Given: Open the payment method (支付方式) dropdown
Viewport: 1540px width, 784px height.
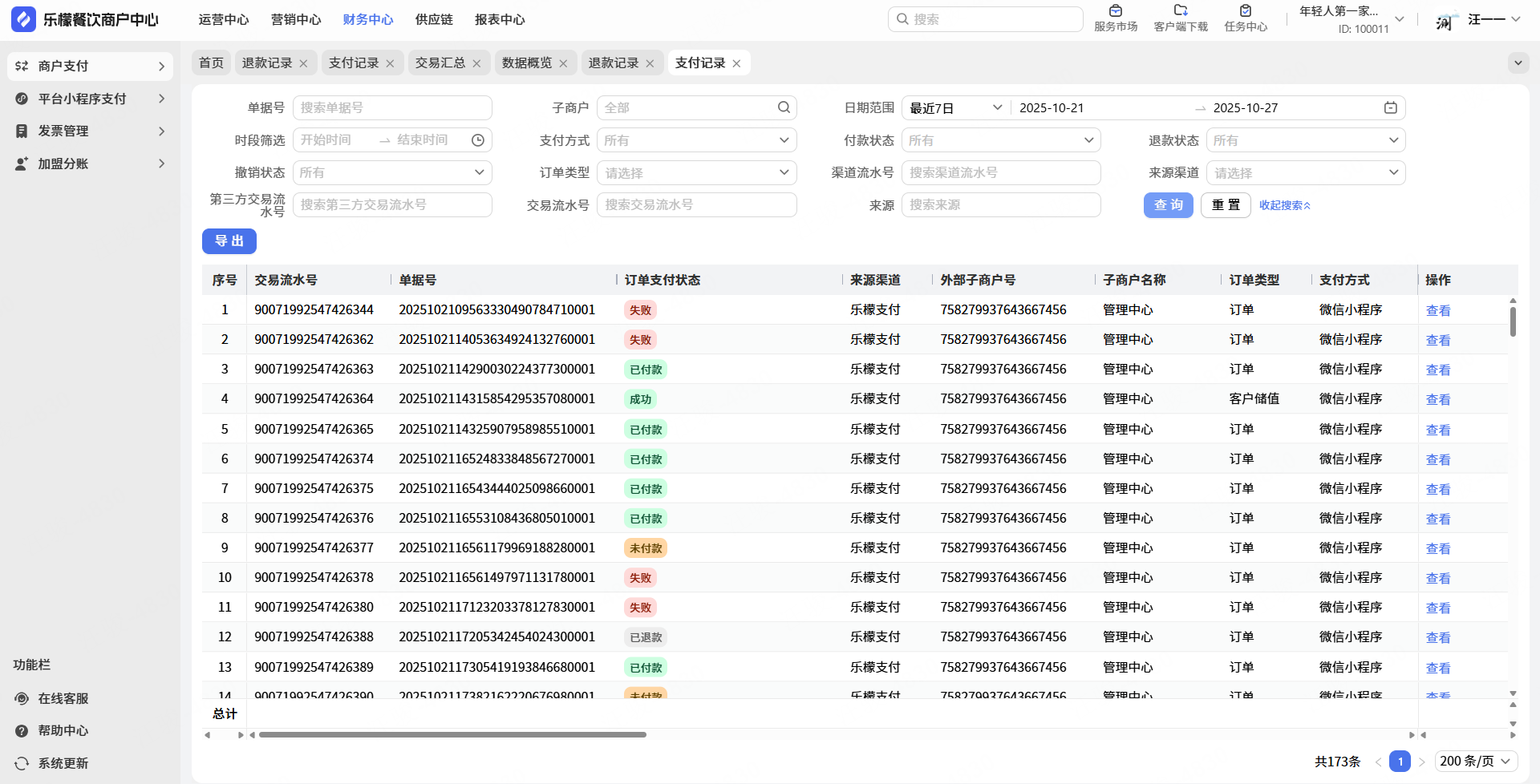Looking at the screenshot, I should pyautogui.click(x=696, y=140).
